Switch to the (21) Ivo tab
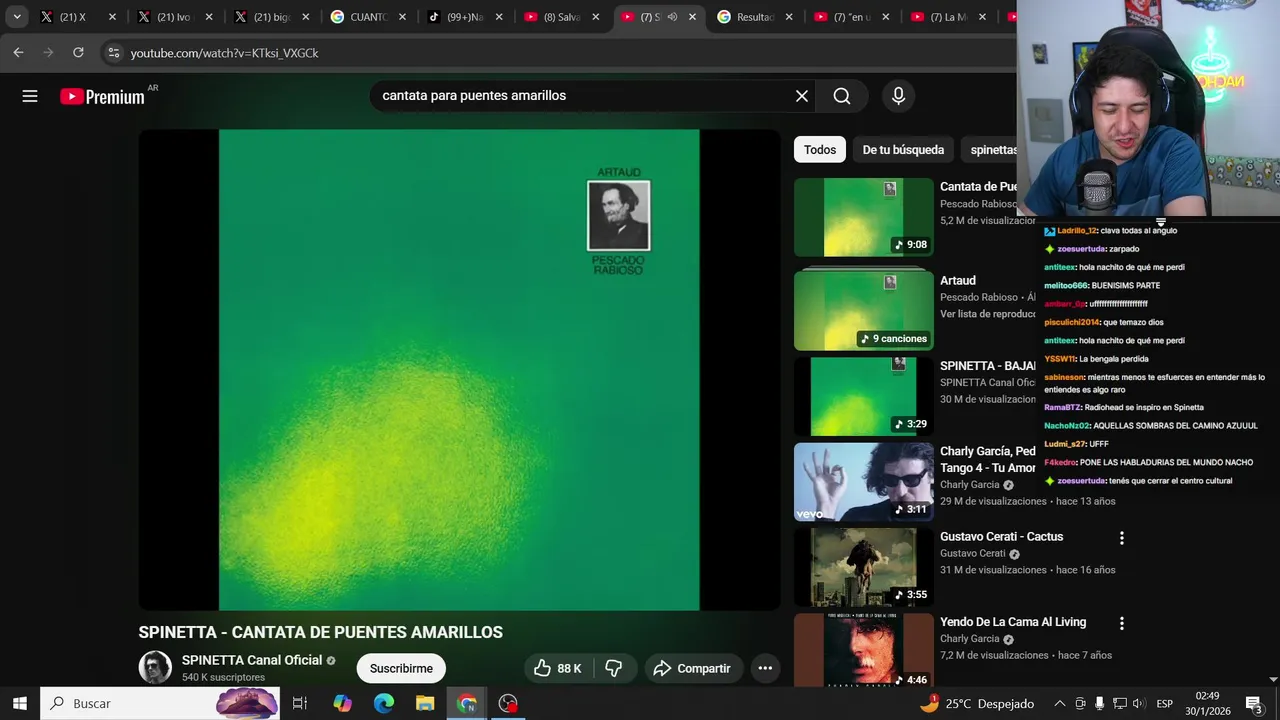The image size is (1280, 720). click(x=167, y=17)
